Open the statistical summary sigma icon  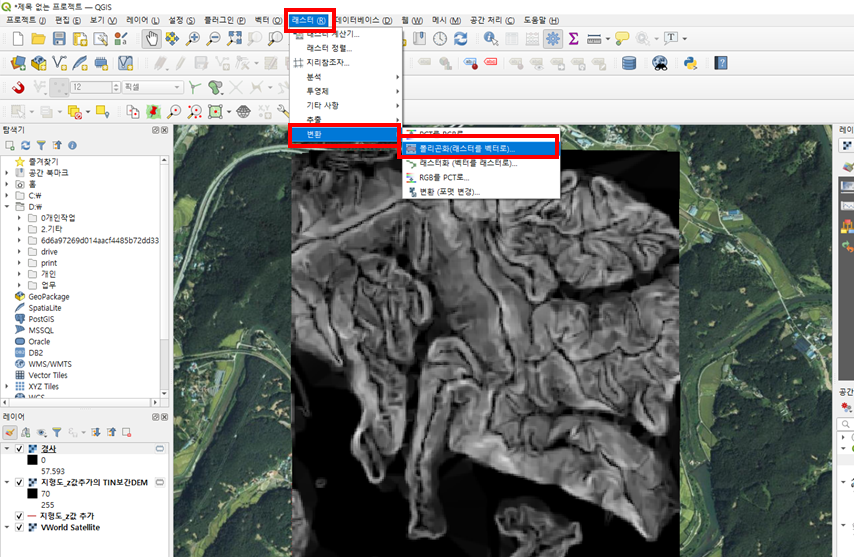[x=574, y=39]
